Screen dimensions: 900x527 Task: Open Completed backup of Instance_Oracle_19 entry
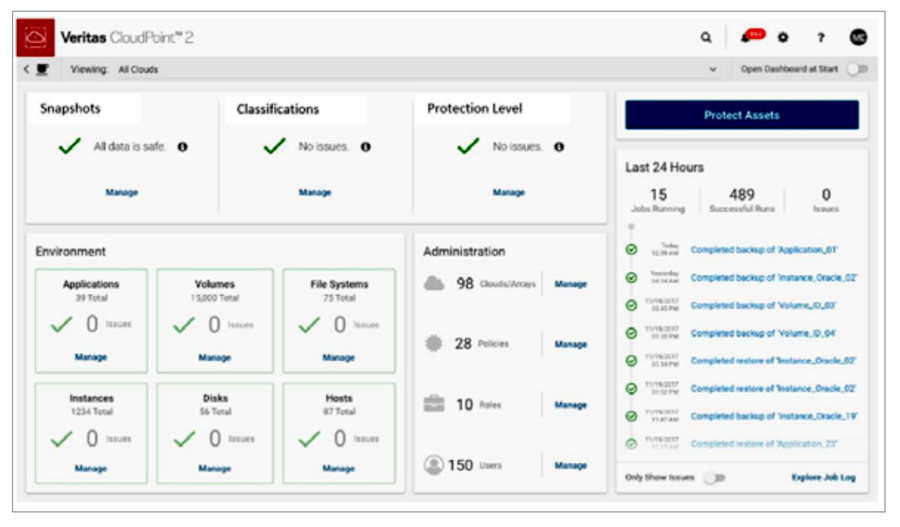pyautogui.click(x=774, y=416)
